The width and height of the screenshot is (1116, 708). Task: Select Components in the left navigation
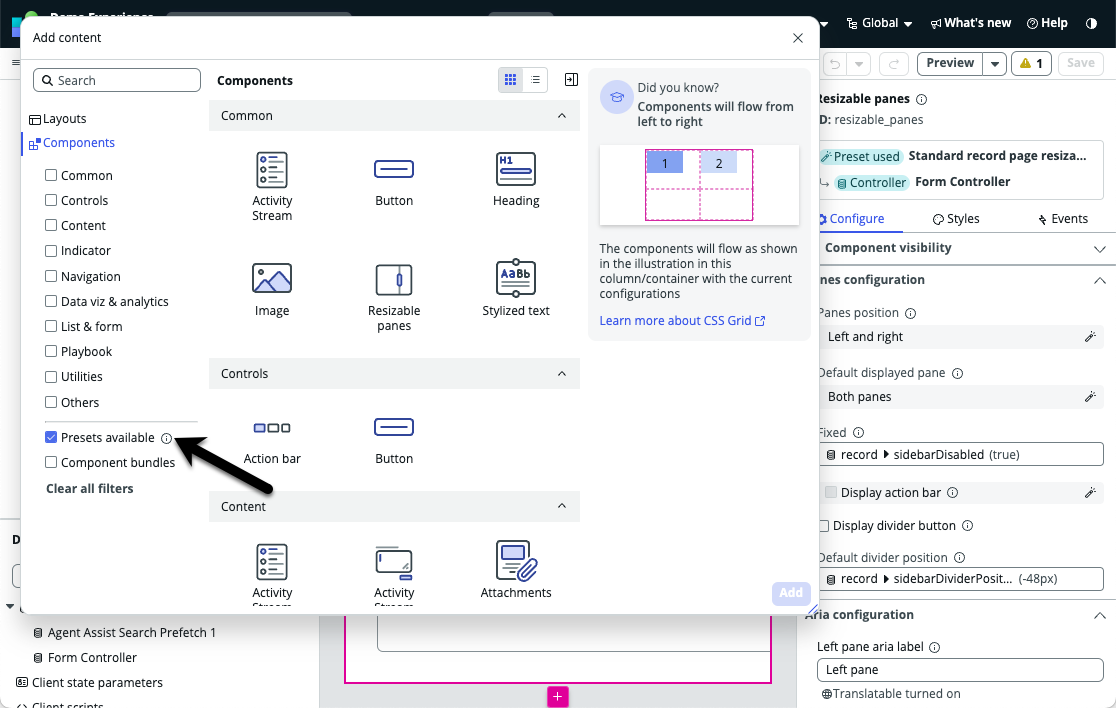71,143
